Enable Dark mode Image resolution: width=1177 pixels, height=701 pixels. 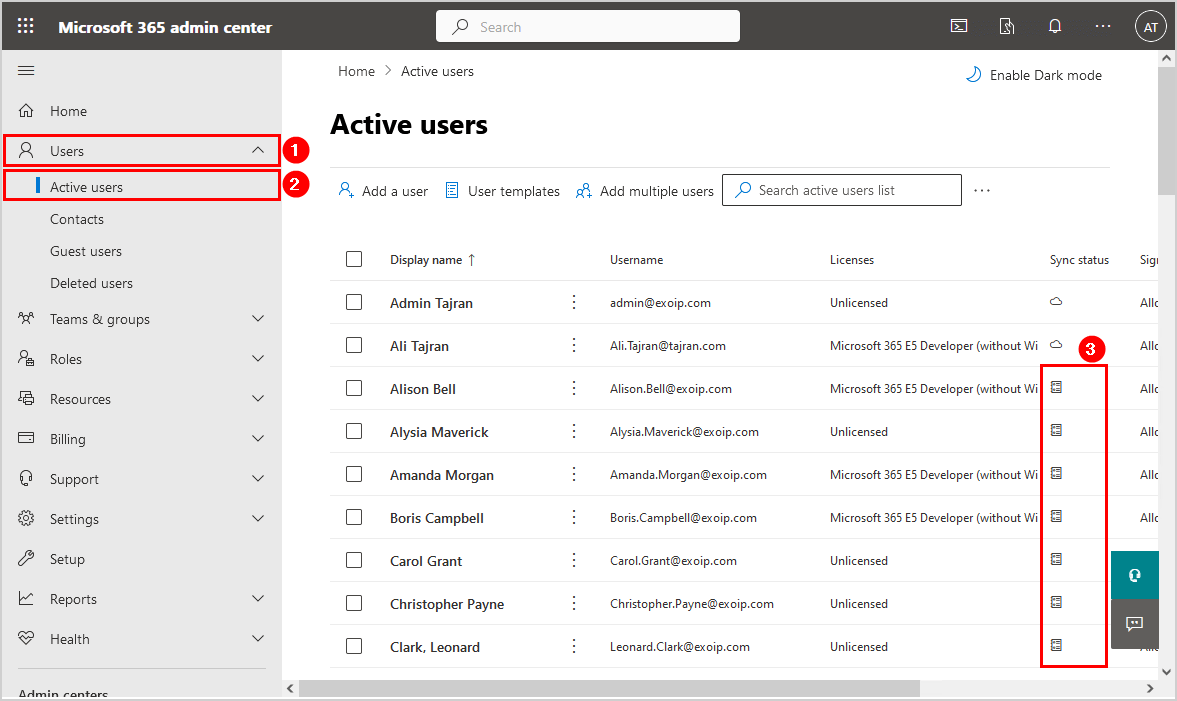[1033, 75]
